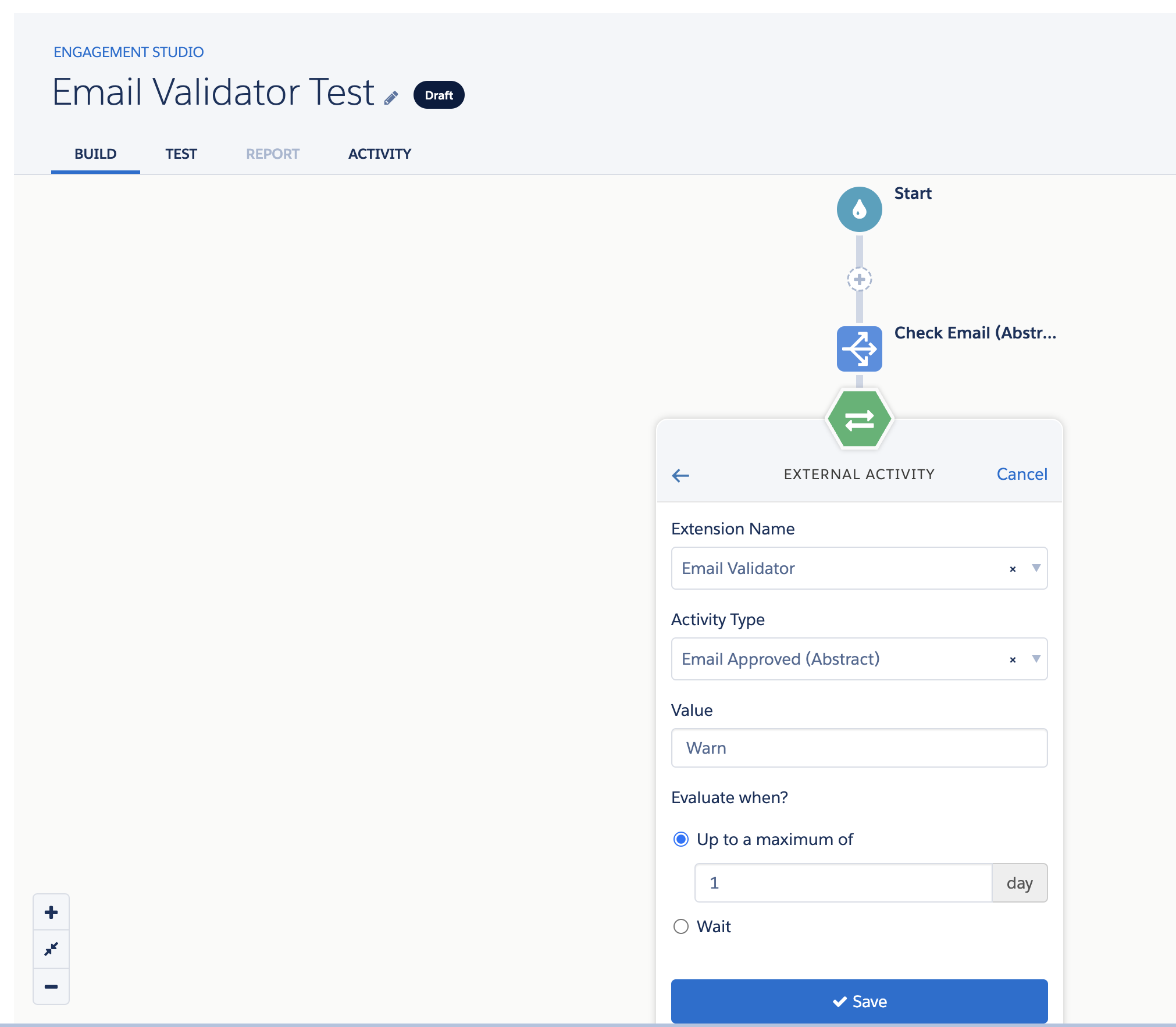Image resolution: width=1176 pixels, height=1027 pixels.
Task: Expand the Extension Name dropdown
Action: click(1036, 568)
